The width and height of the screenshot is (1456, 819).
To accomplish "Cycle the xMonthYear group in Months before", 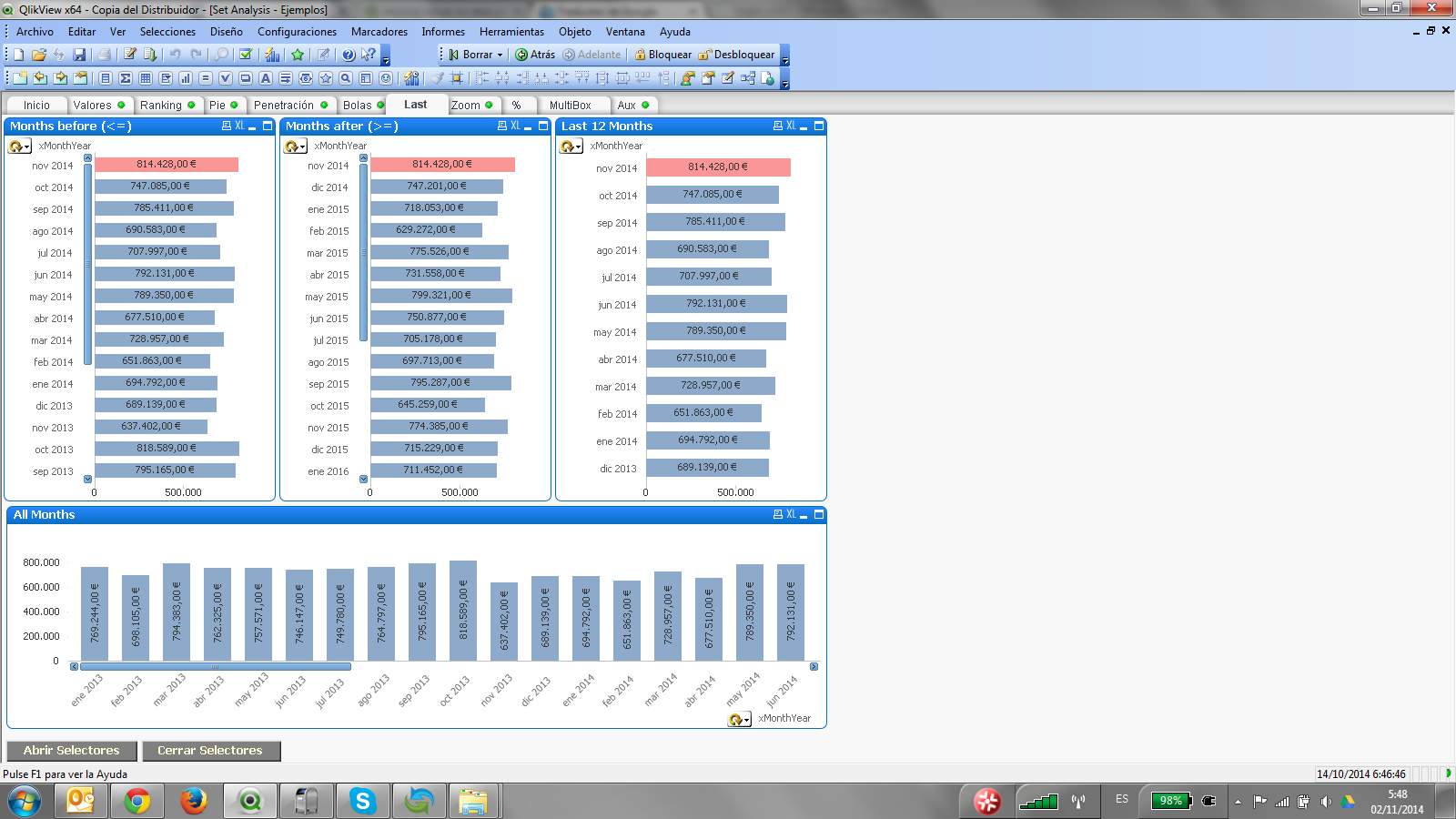I will [x=20, y=146].
